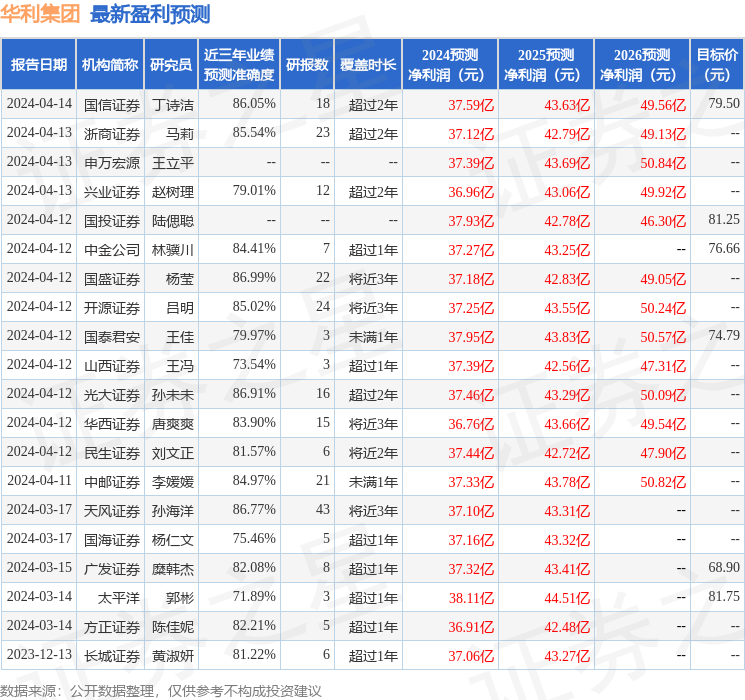This screenshot has height=700, width=745.
Task: Click the 天风证券 institution cell
Action: click(112, 510)
